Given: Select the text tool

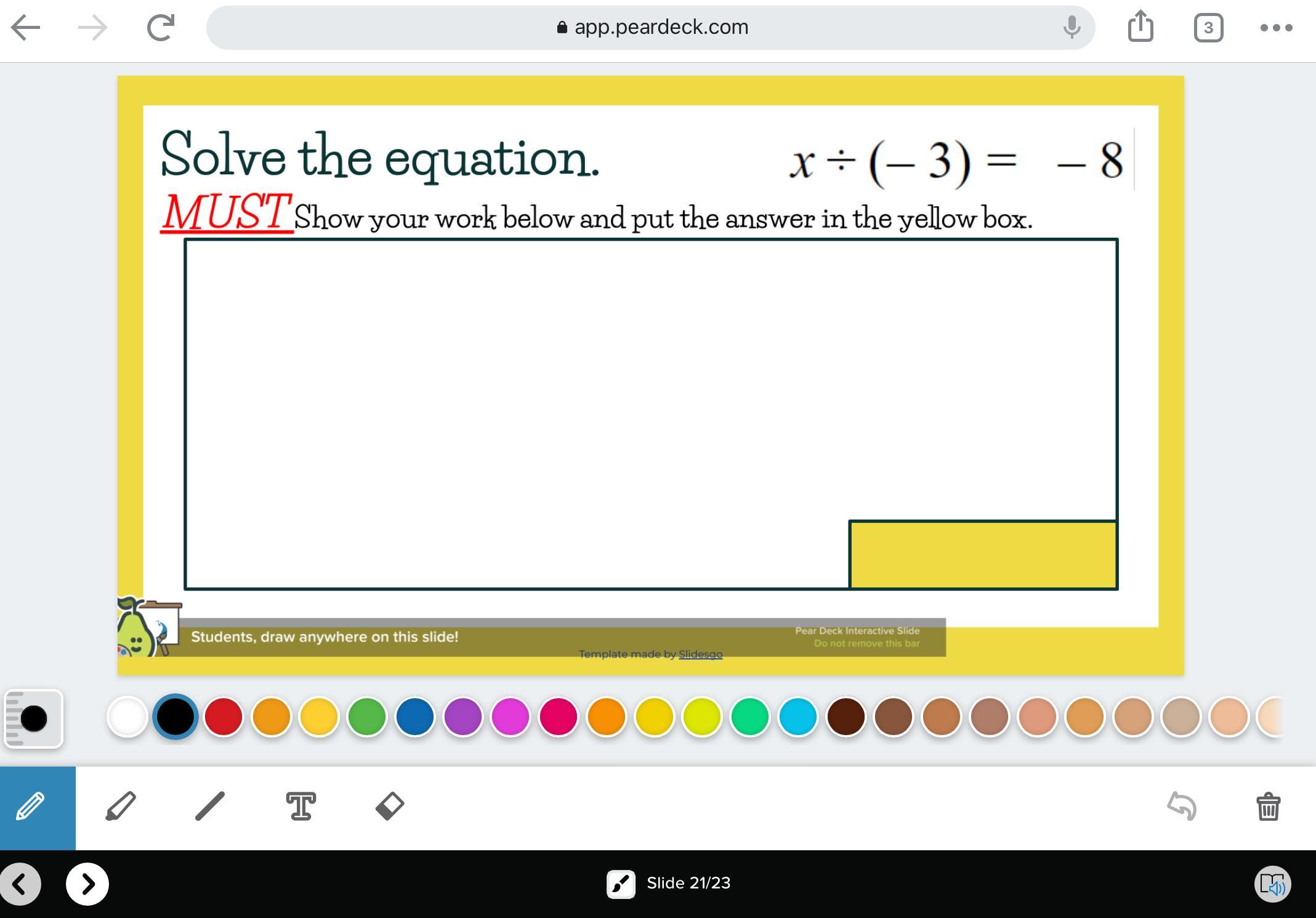Looking at the screenshot, I should (x=301, y=807).
